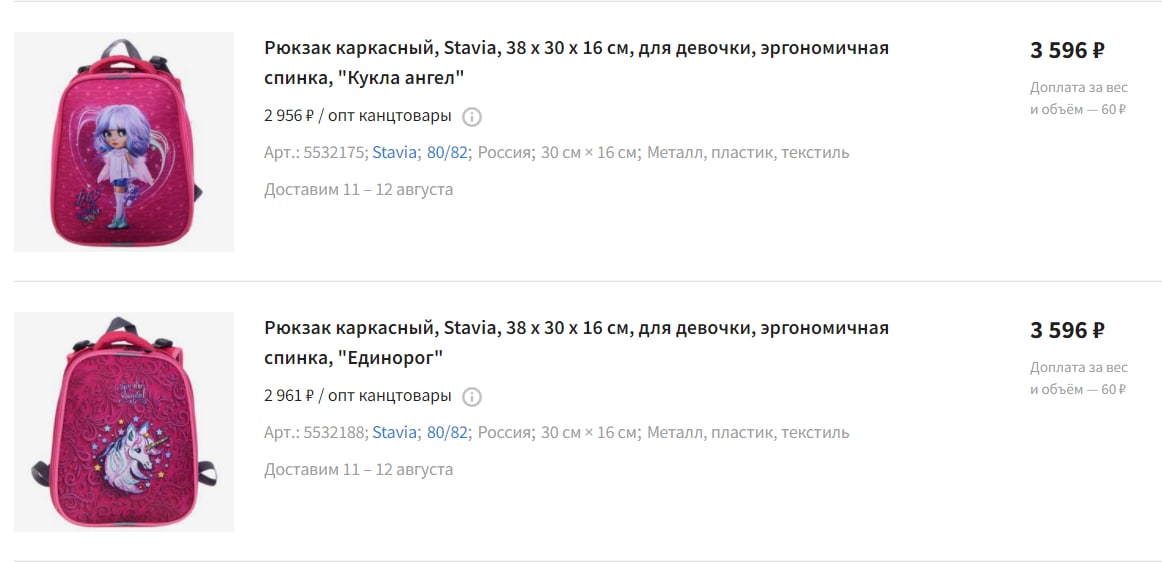Open the "Единорог" backpack product title
Viewport: 1162px width, 562px height.
[x=576, y=343]
